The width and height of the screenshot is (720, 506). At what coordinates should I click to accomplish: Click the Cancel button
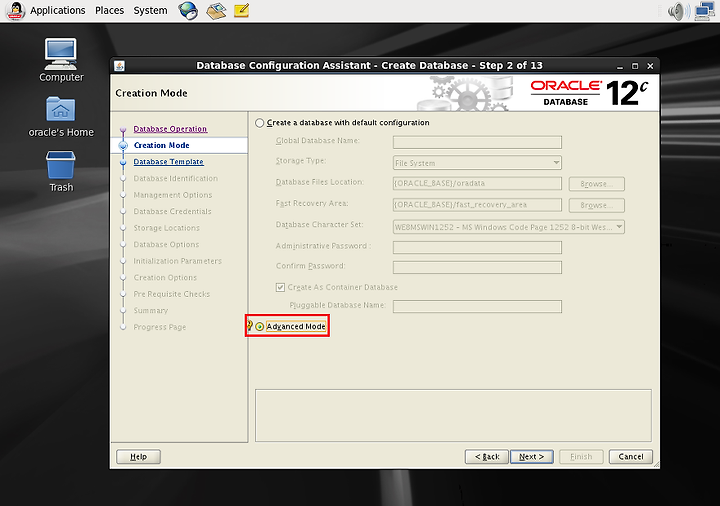pyautogui.click(x=630, y=456)
